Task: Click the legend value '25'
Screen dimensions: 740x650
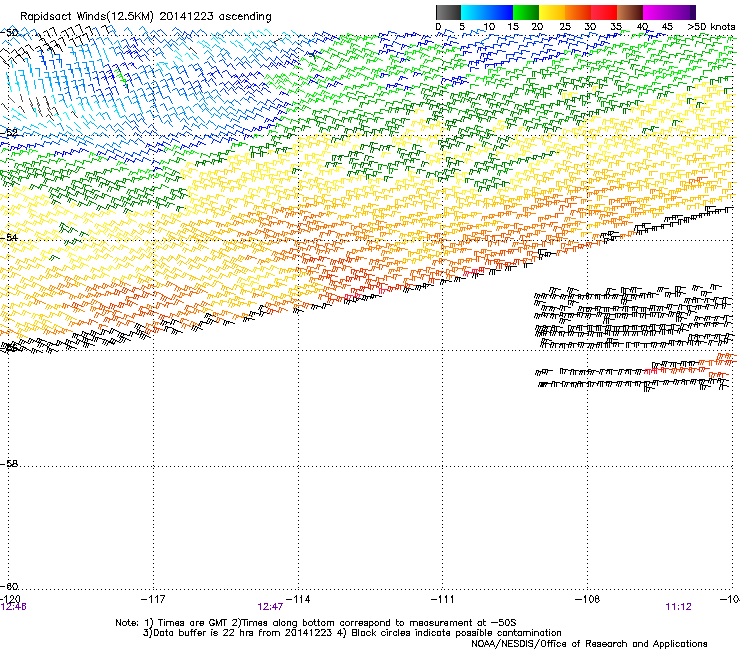Action: pyautogui.click(x=565, y=27)
